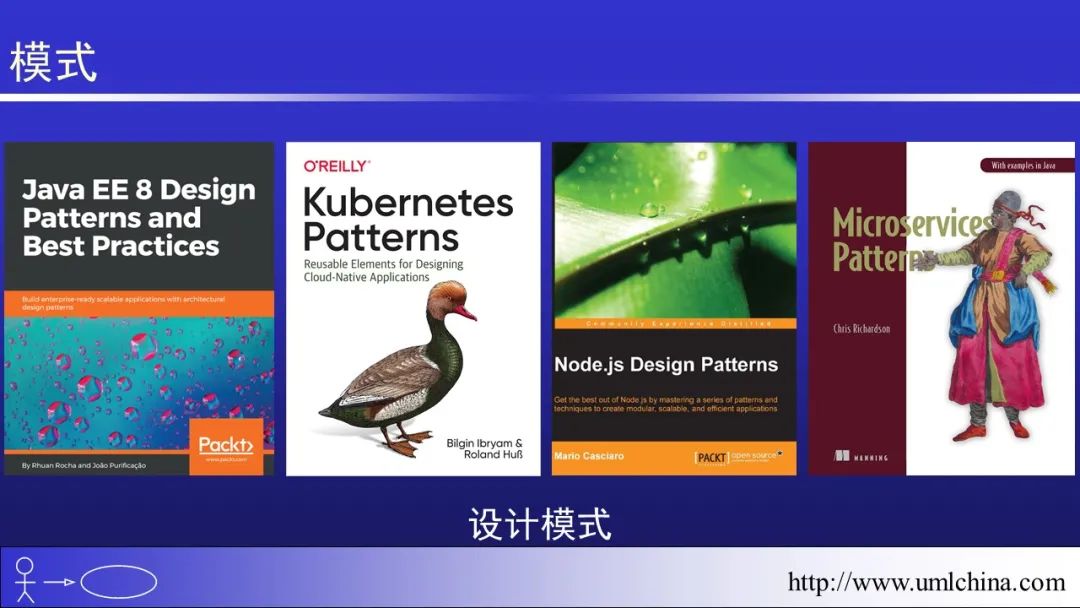Click the author name Mario Casciaro
This screenshot has height=608, width=1080.
pos(589,456)
